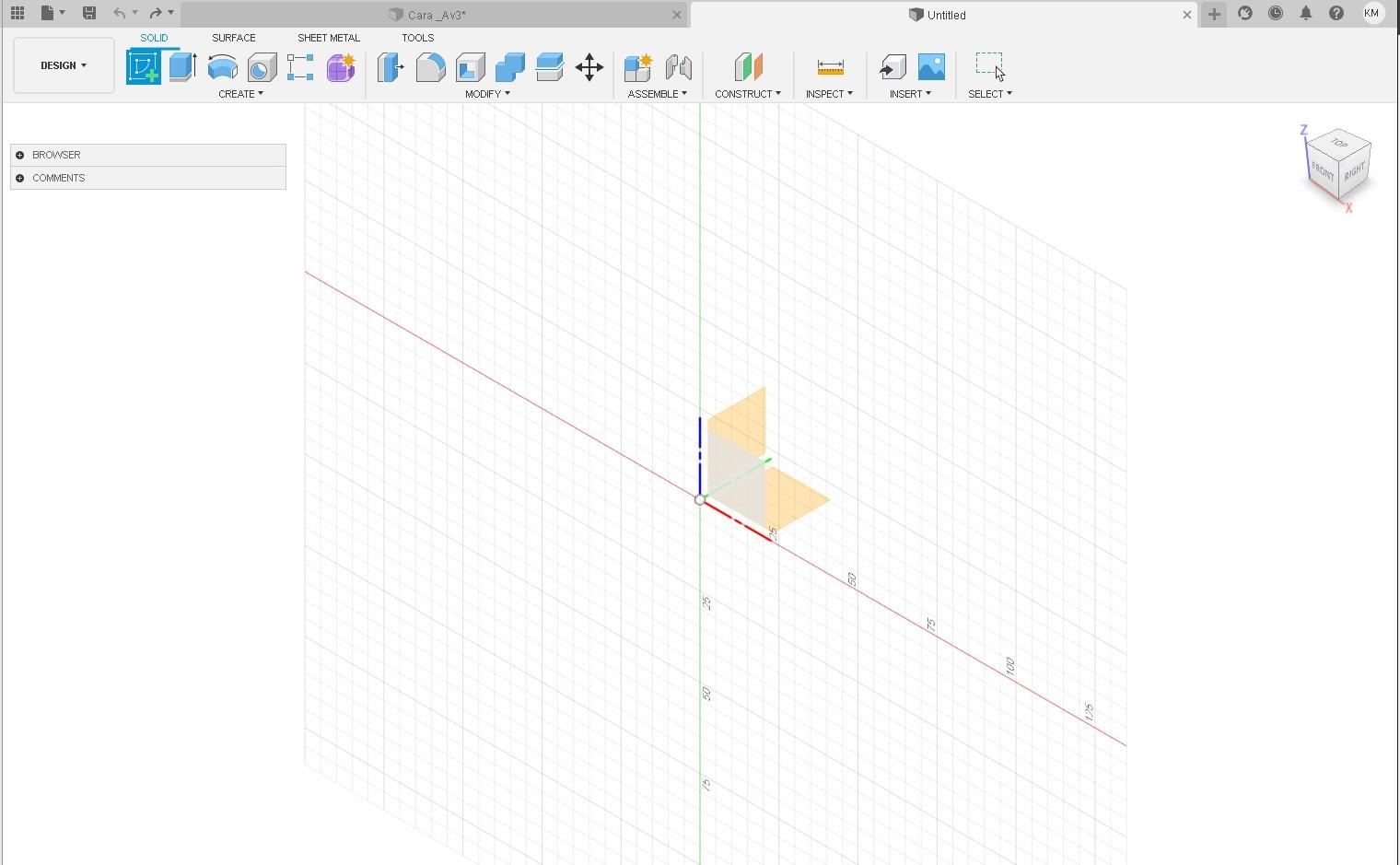This screenshot has height=865, width=1400.
Task: Switch to the SURFACE tab
Action: pyautogui.click(x=234, y=38)
